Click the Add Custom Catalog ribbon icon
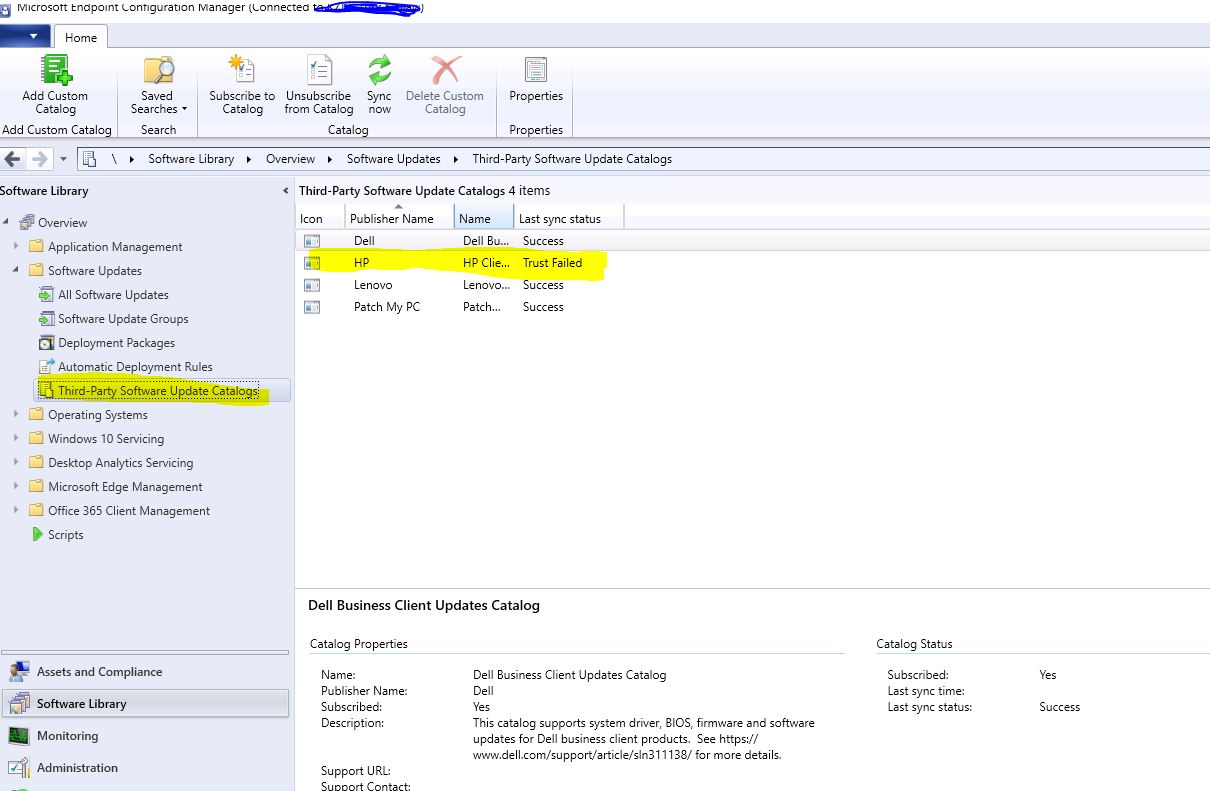The image size is (1210, 791). 56,70
